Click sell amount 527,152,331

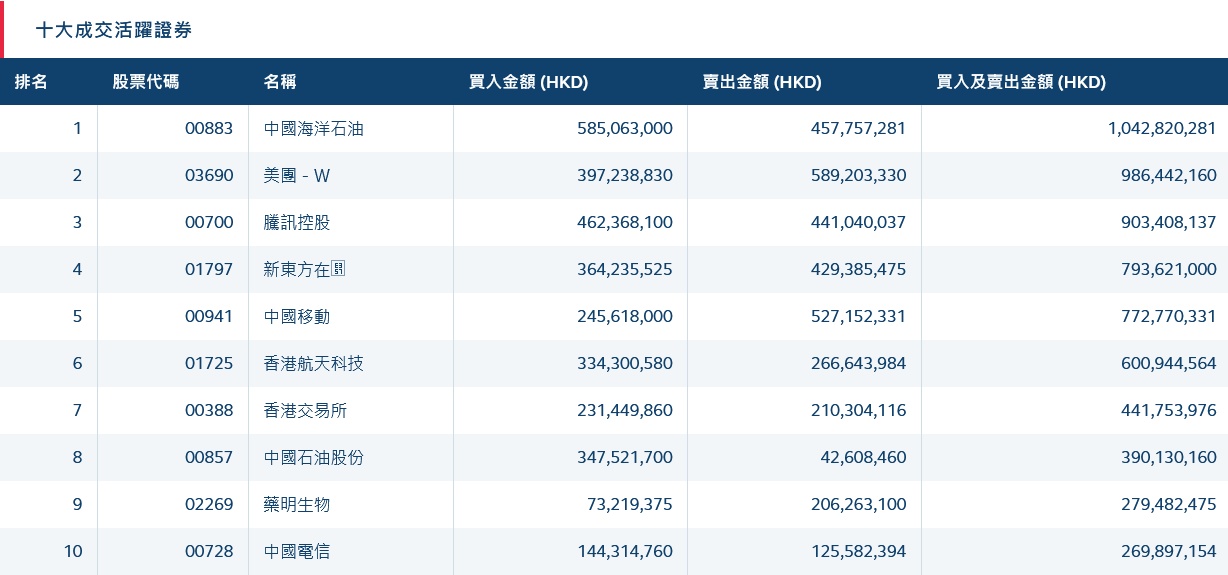click(x=858, y=316)
